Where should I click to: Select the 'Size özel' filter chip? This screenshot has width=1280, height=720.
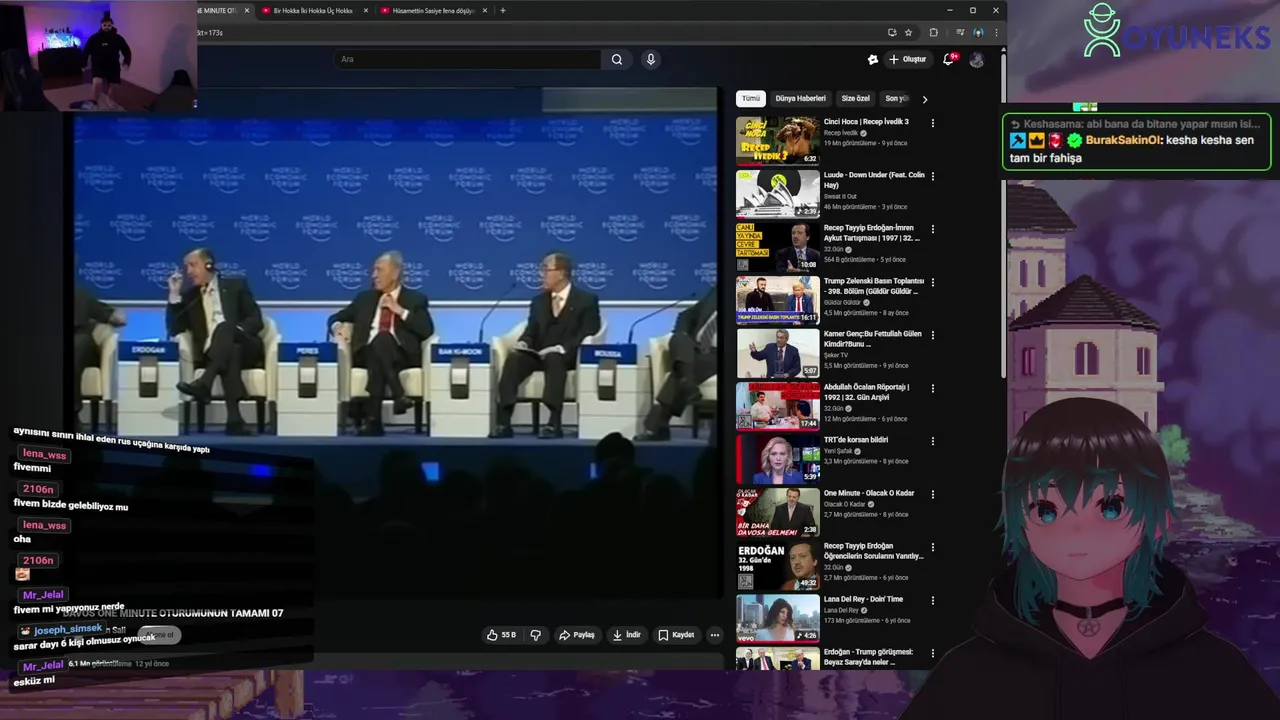(x=856, y=99)
